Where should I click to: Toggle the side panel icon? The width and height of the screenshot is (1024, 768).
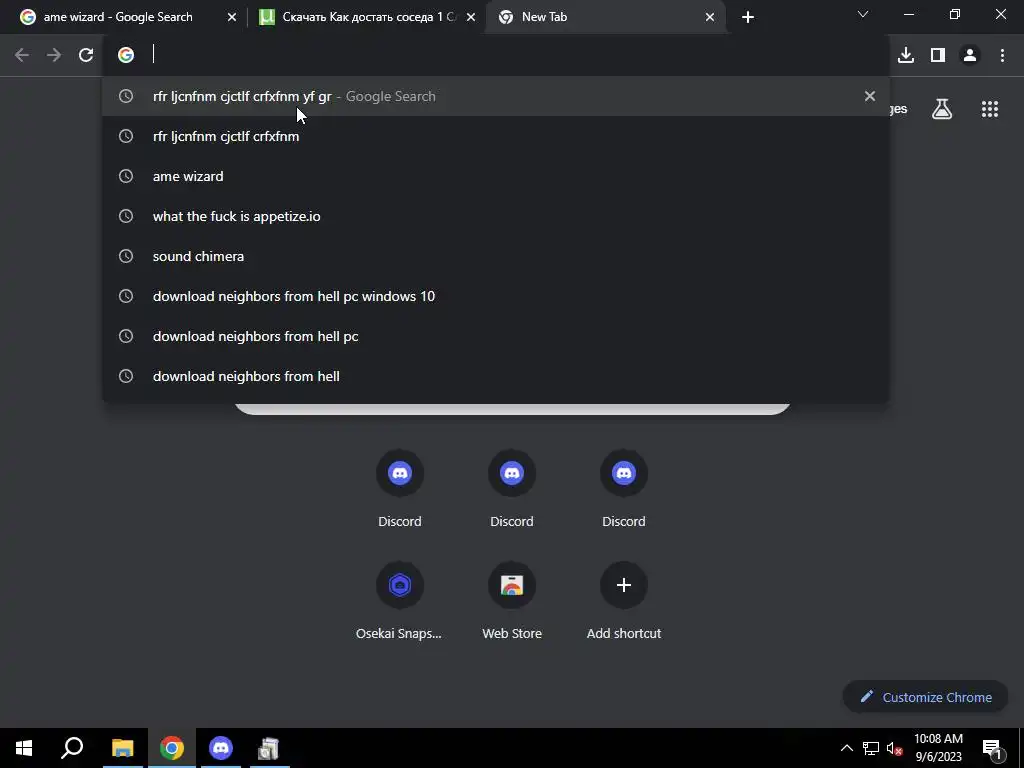pos(938,55)
